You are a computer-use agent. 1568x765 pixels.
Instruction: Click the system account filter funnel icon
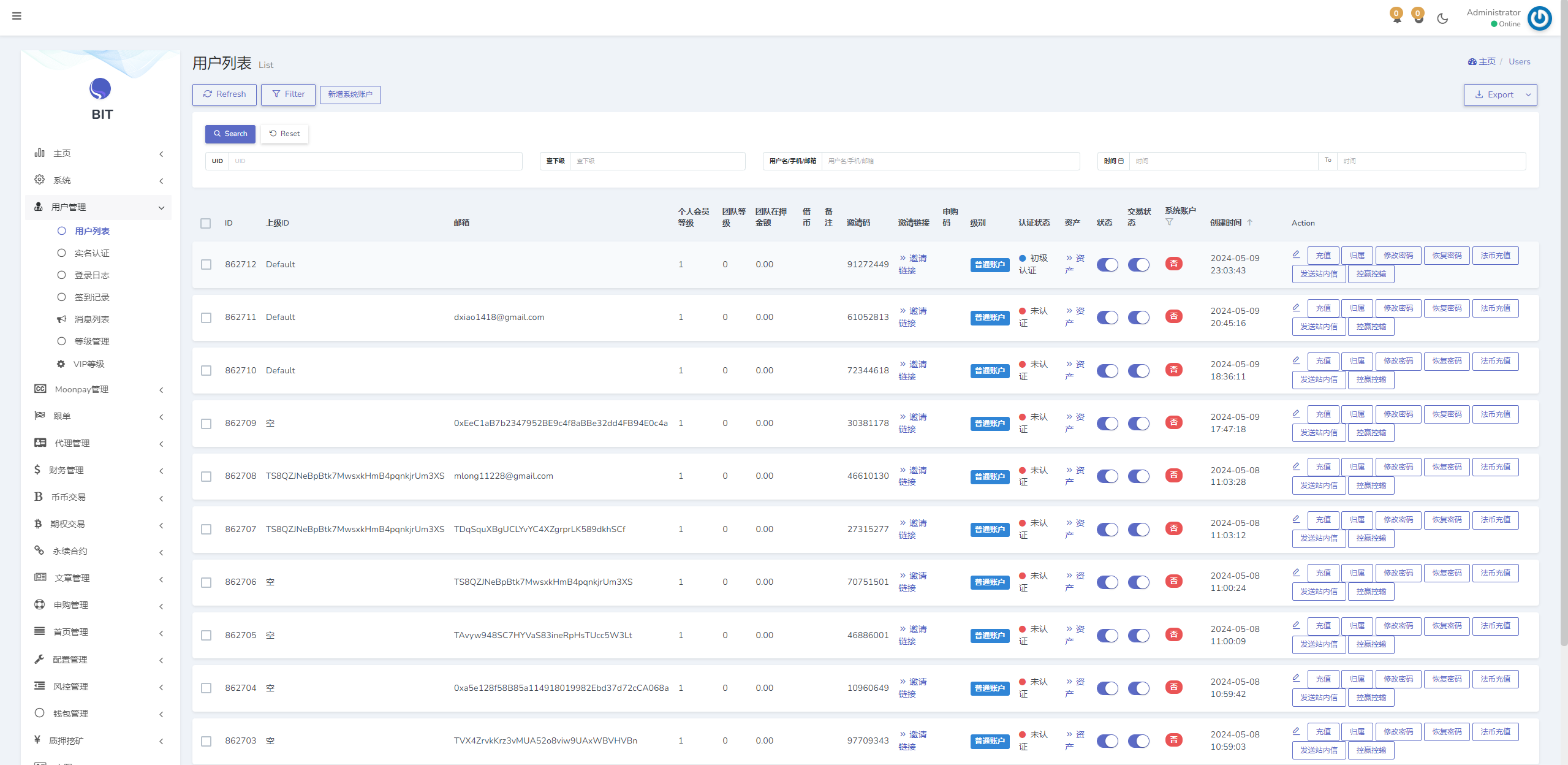(x=1169, y=222)
